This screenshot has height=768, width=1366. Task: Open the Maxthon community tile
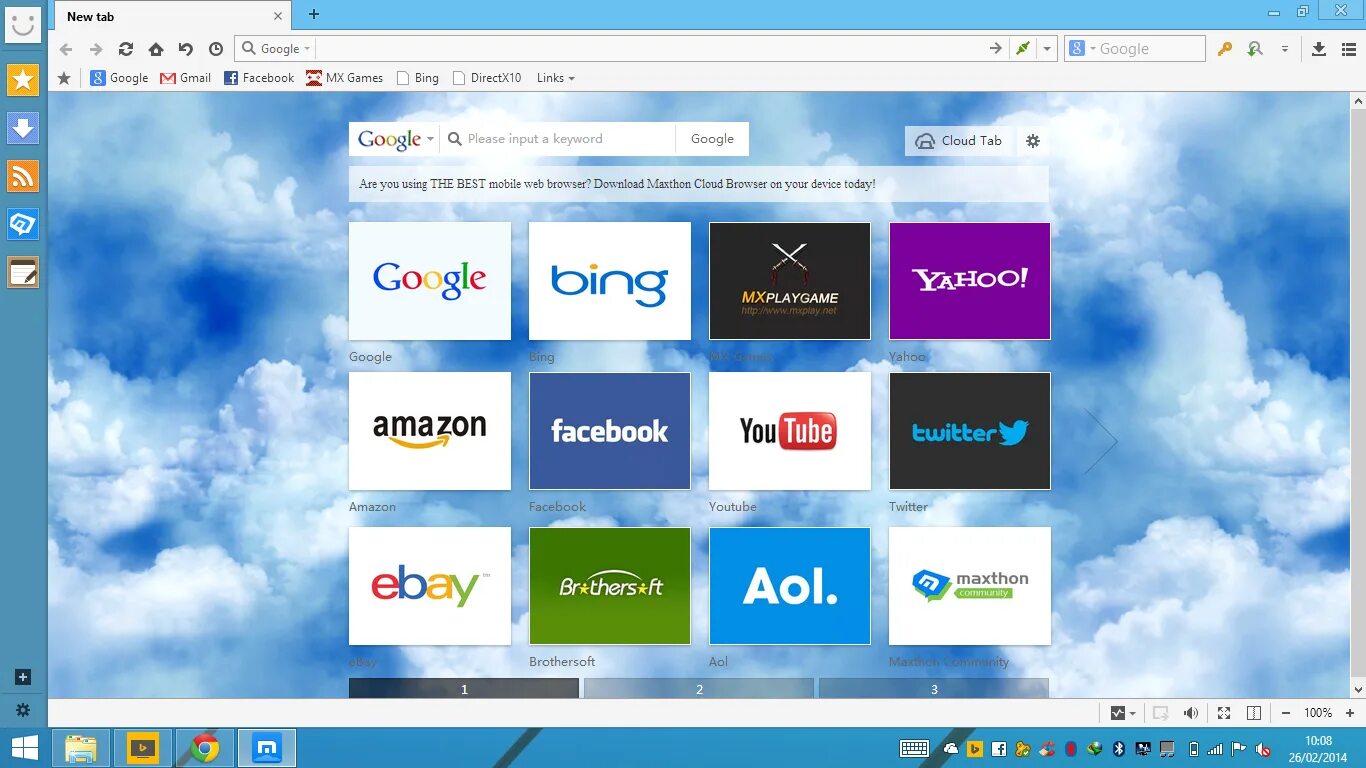(970, 586)
